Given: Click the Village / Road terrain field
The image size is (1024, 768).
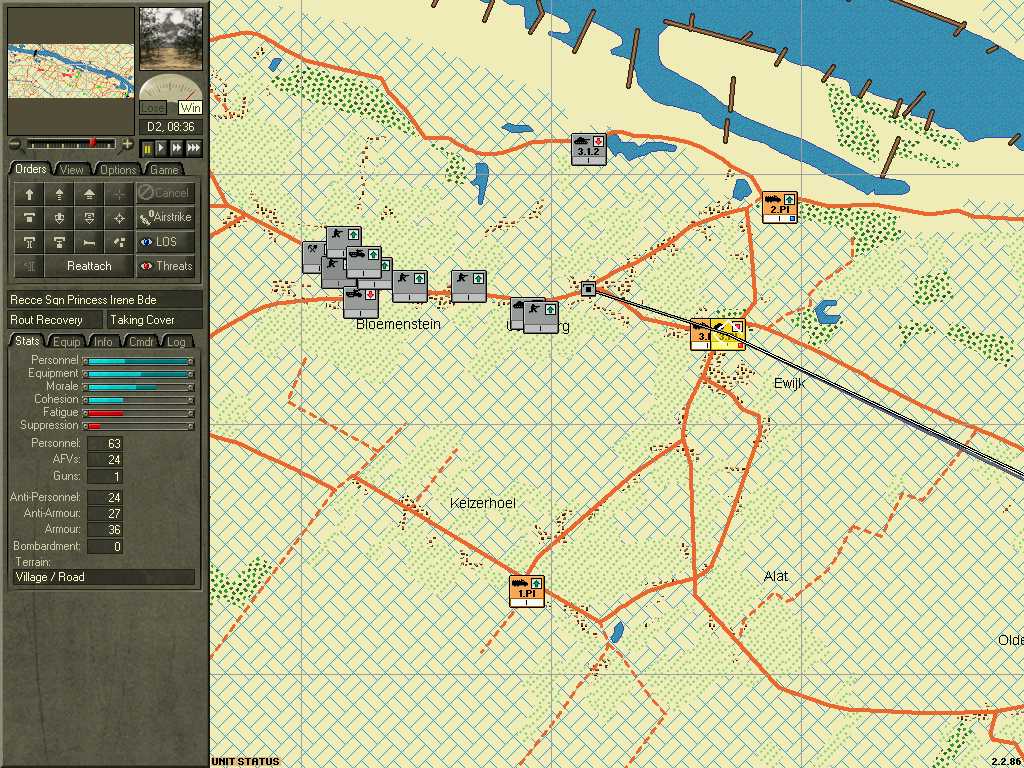Looking at the screenshot, I should pos(104,577).
